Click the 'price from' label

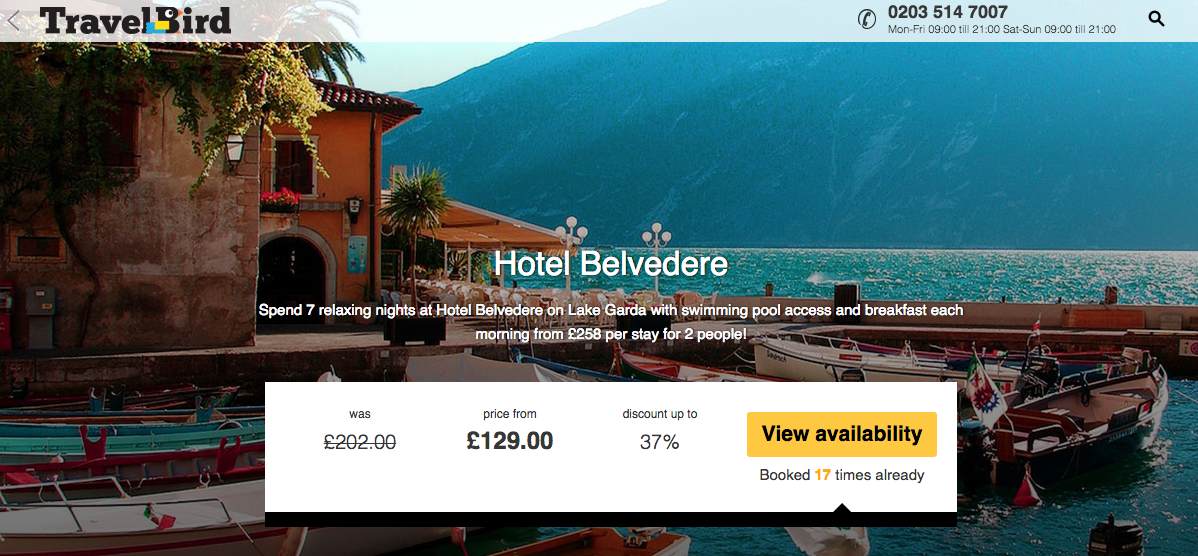pos(510,414)
